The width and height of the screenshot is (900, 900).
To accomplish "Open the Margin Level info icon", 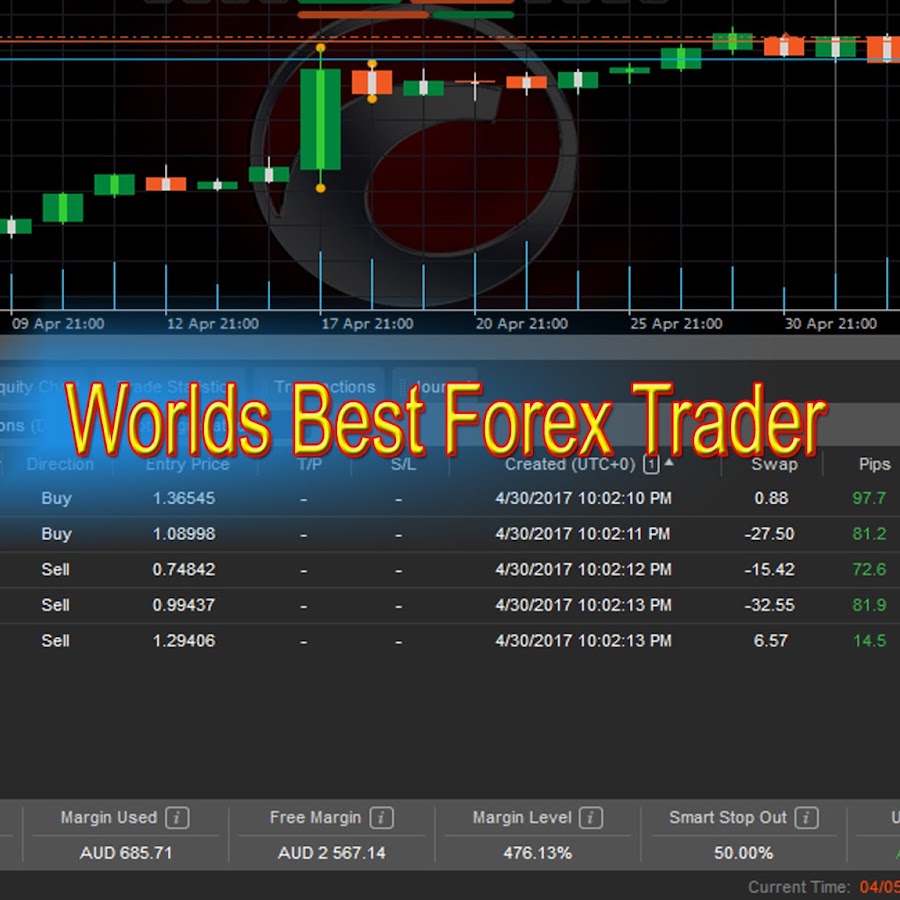I will point(591,817).
